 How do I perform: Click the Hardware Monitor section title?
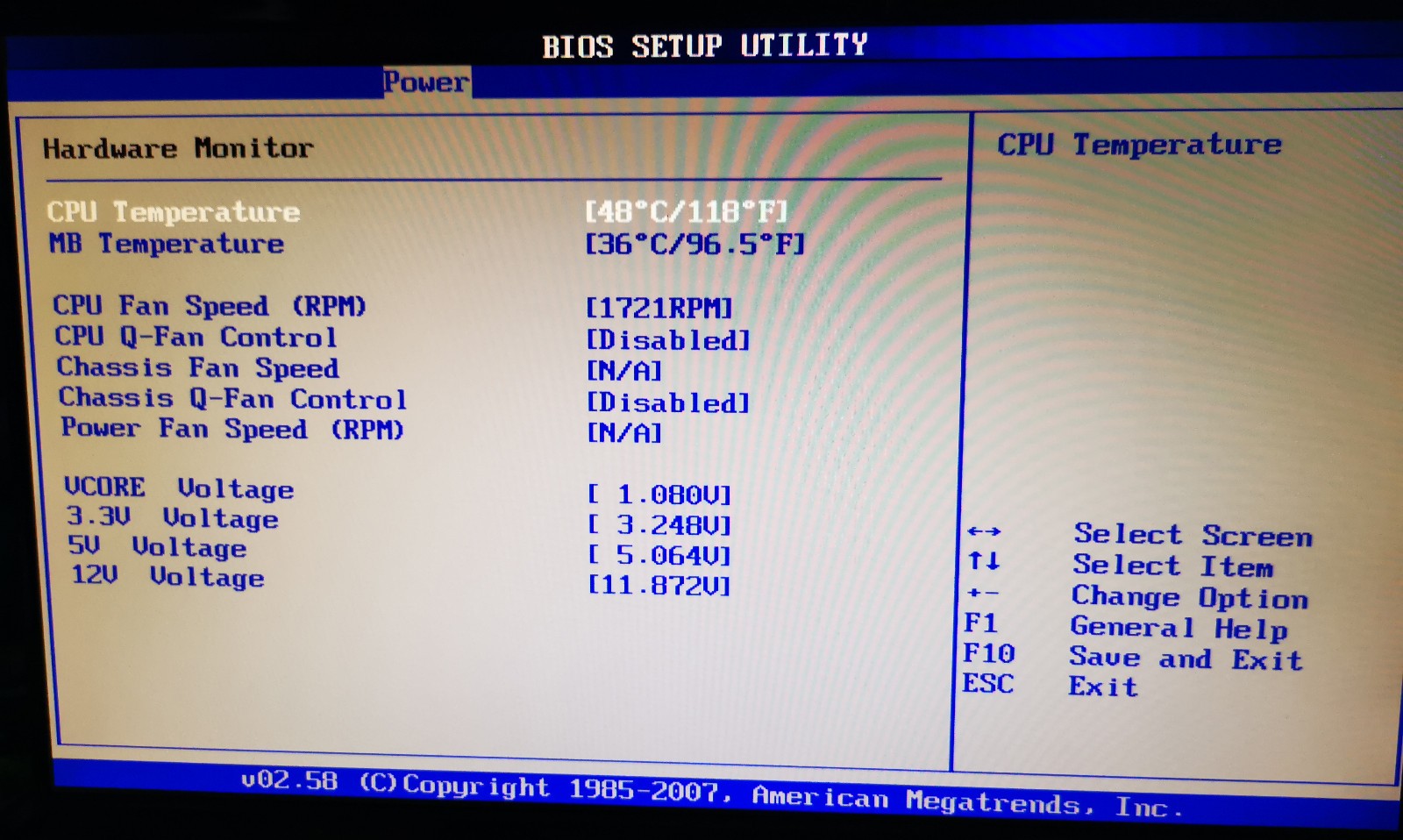(176, 147)
